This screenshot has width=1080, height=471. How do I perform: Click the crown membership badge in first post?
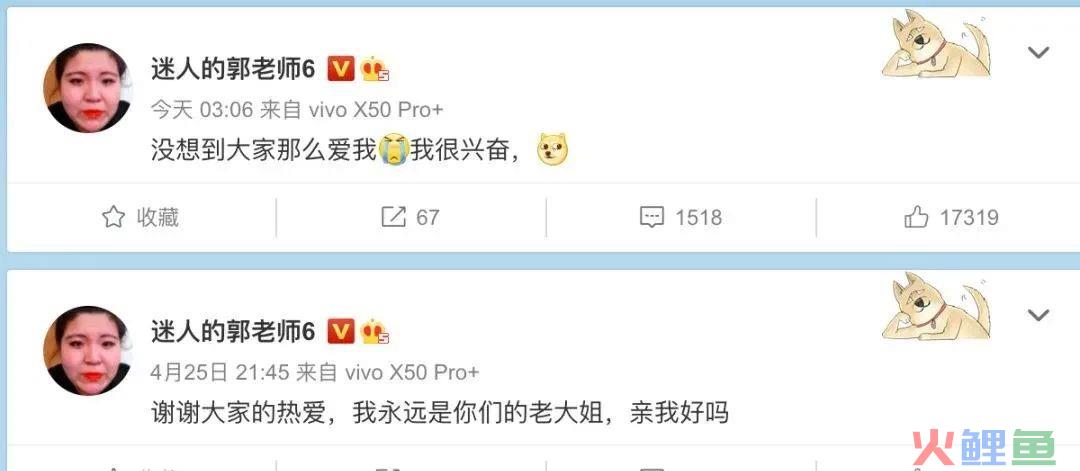pos(374,69)
